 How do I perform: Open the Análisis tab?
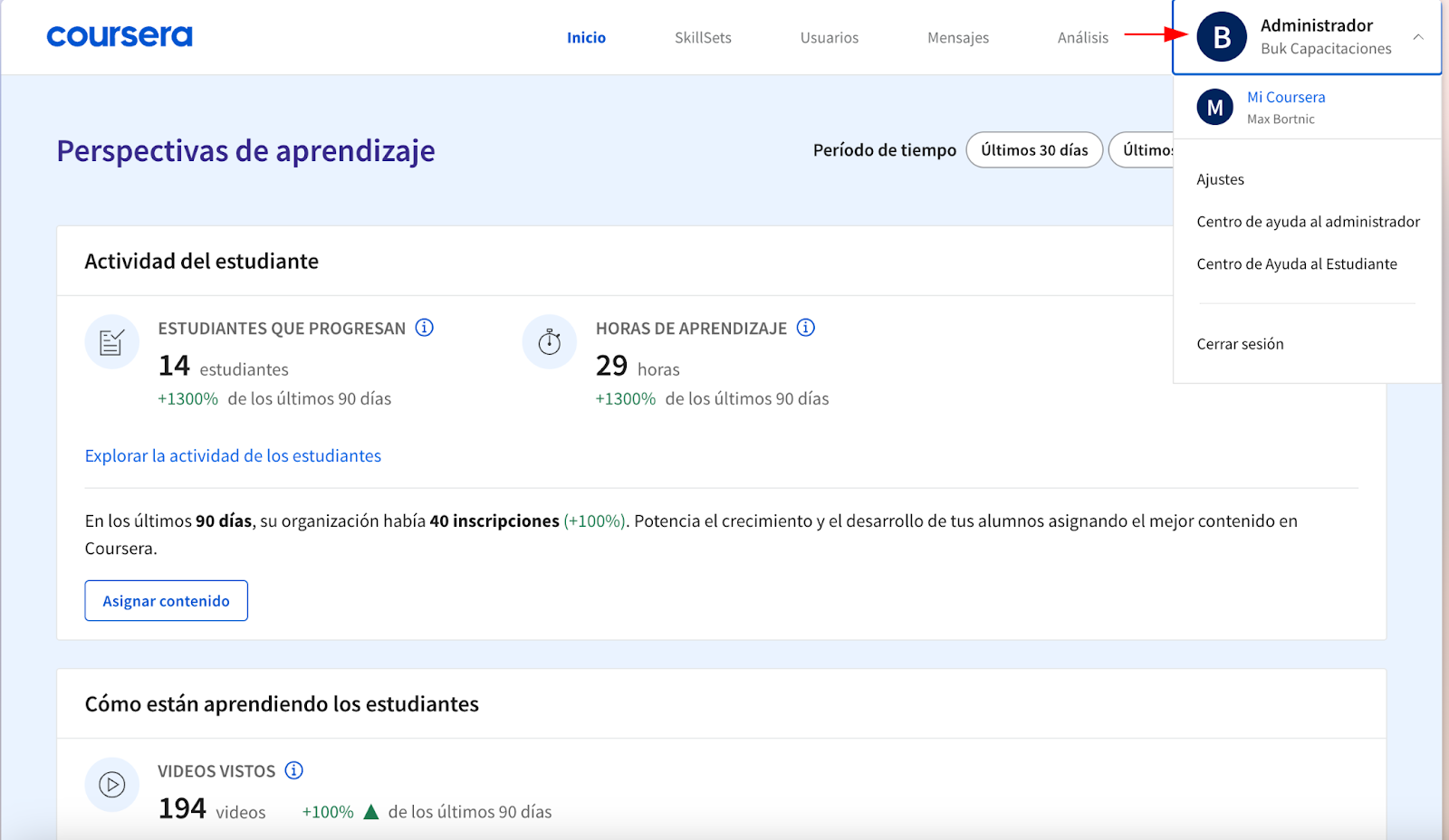(1082, 38)
